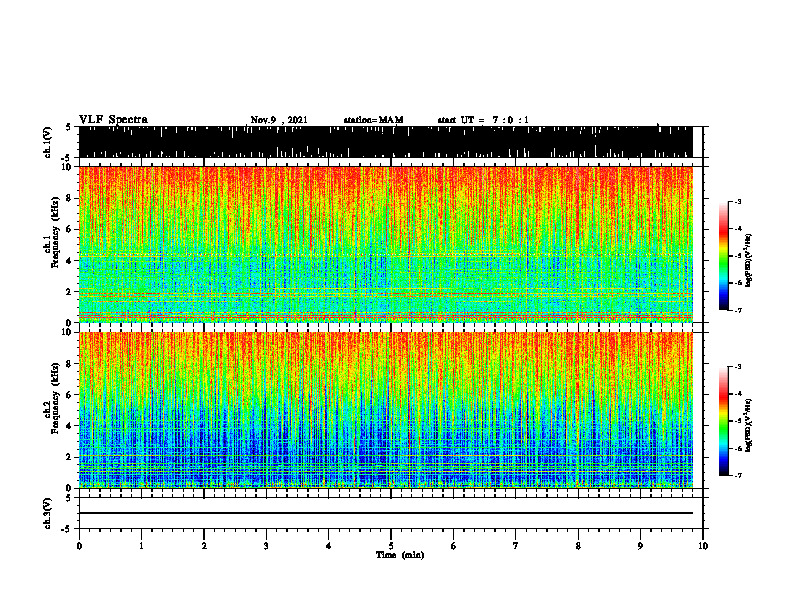Select the "start UT = 7 : 0 : 1" text
Image resolution: width=792 pixels, height=612 pixels.
pos(483,120)
